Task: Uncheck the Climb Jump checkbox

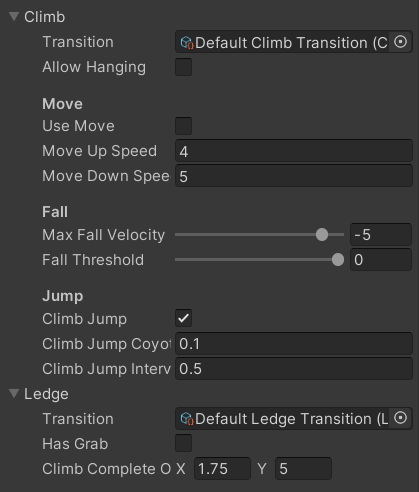Action: coord(183,318)
